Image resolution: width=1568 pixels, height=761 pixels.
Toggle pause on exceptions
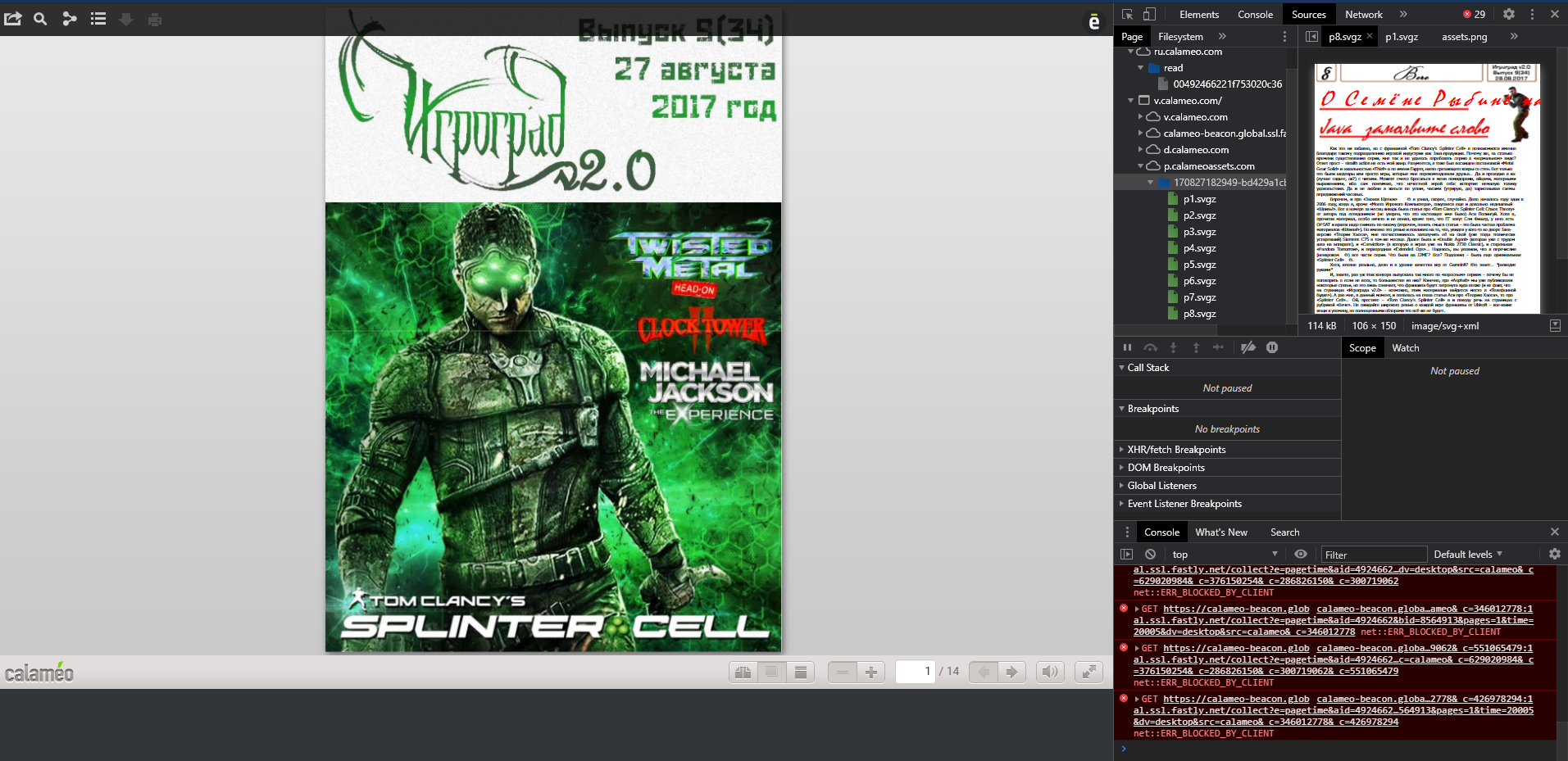(1272, 347)
